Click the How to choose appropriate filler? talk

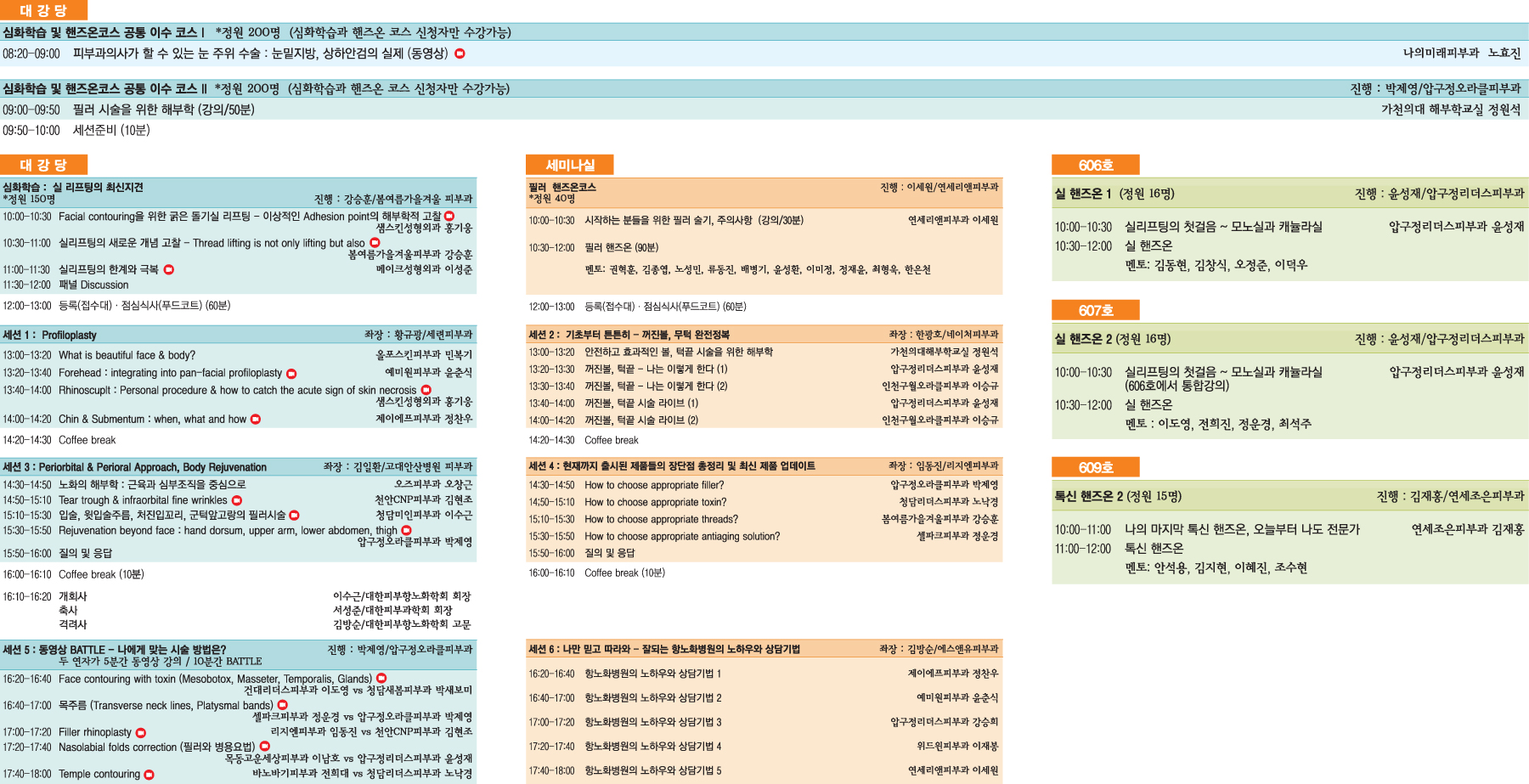pyautogui.click(x=654, y=485)
